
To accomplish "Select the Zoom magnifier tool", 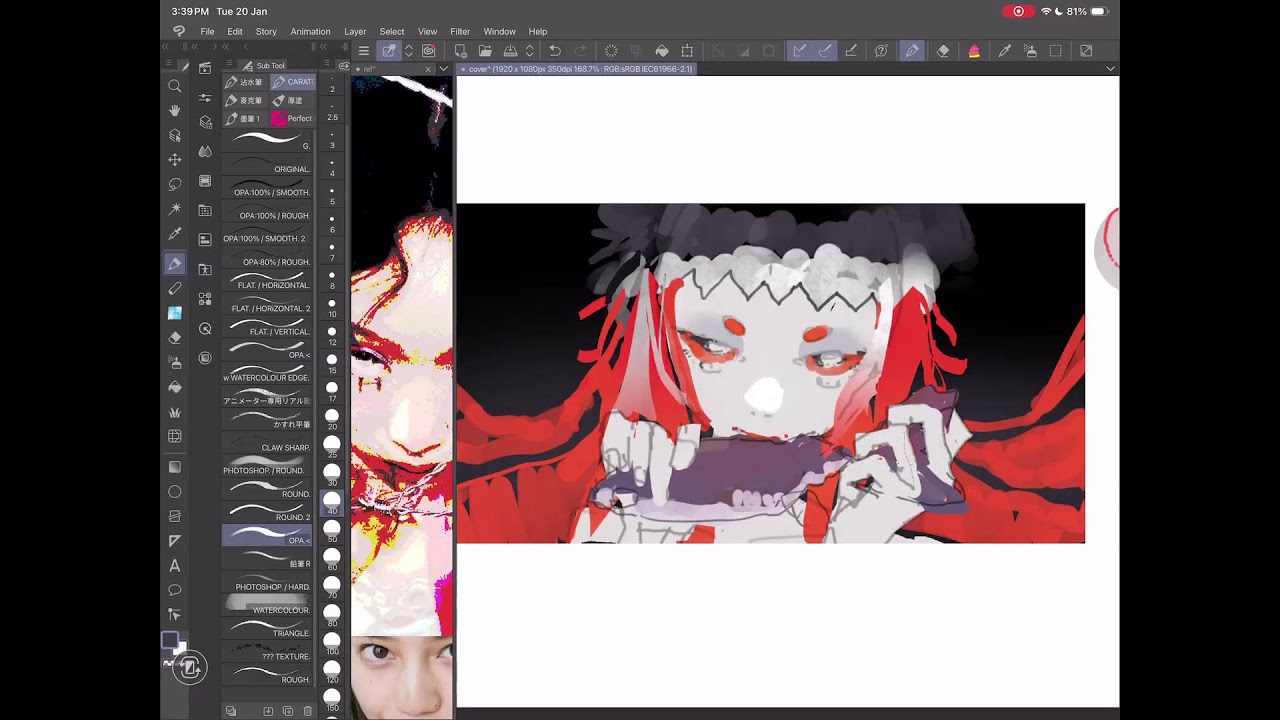I will tap(174, 86).
